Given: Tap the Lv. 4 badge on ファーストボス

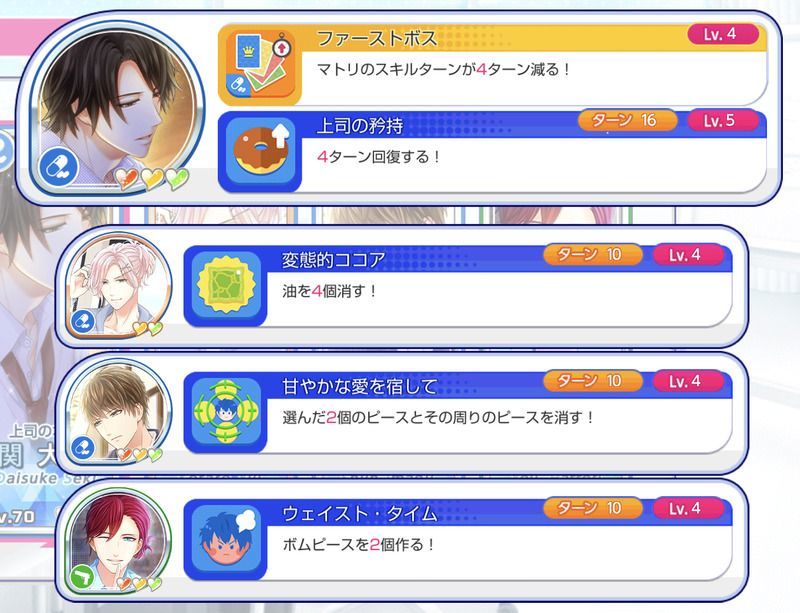Looking at the screenshot, I should pyautogui.click(x=722, y=34).
